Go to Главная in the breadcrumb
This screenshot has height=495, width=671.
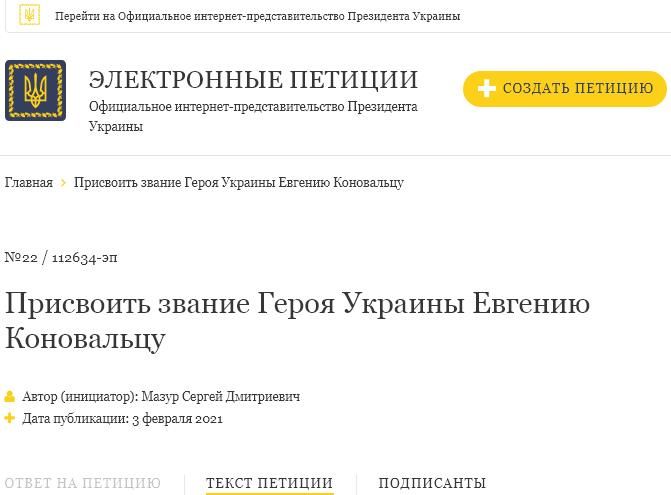(x=29, y=183)
